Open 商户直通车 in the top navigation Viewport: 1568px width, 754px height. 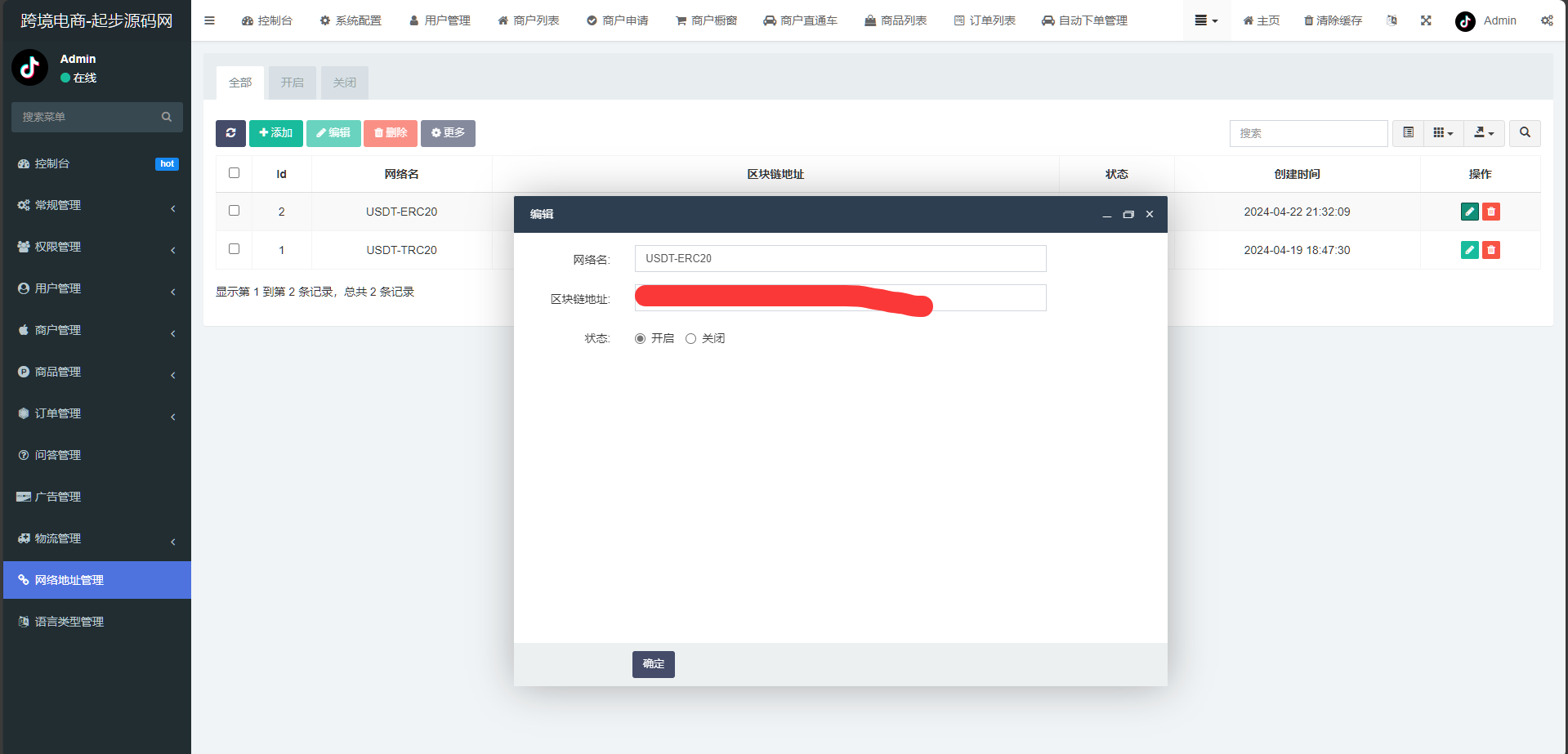801,20
